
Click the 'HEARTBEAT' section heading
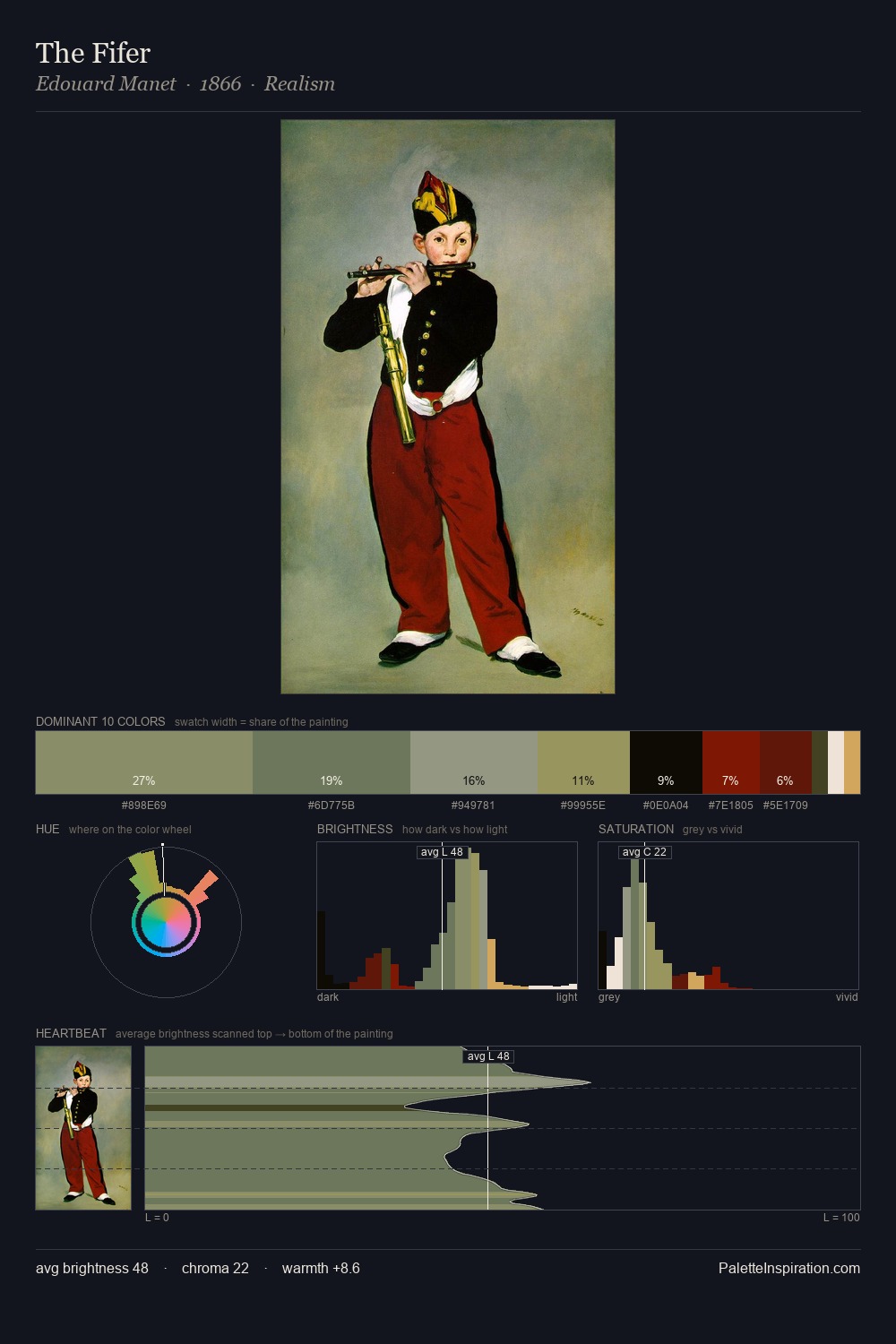pos(71,1033)
